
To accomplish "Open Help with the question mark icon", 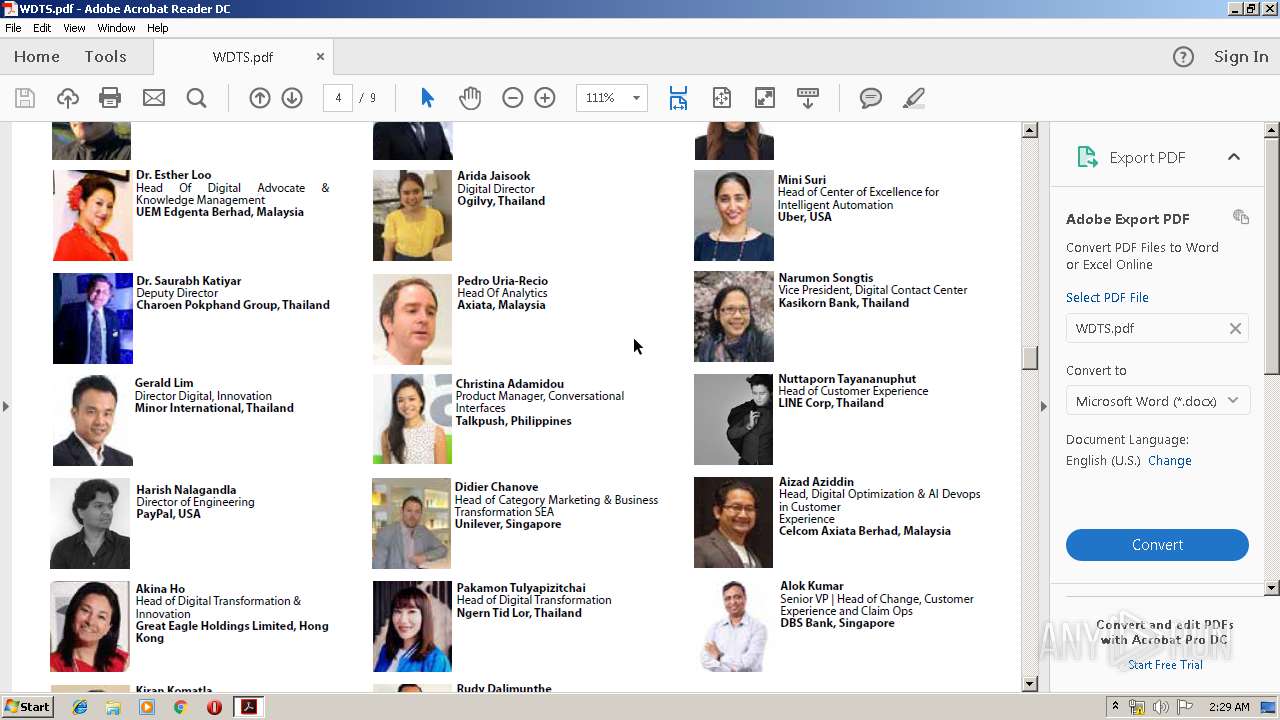I will [x=1183, y=57].
